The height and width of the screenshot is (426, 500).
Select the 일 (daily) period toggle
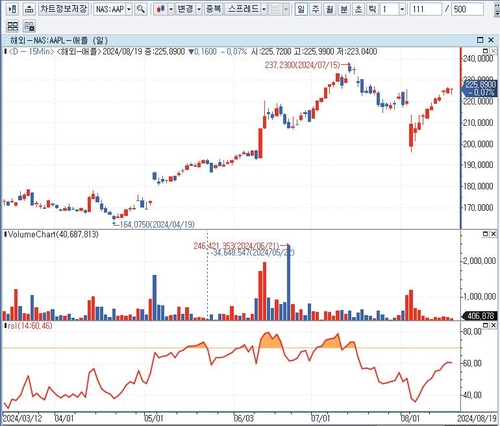pyautogui.click(x=301, y=9)
